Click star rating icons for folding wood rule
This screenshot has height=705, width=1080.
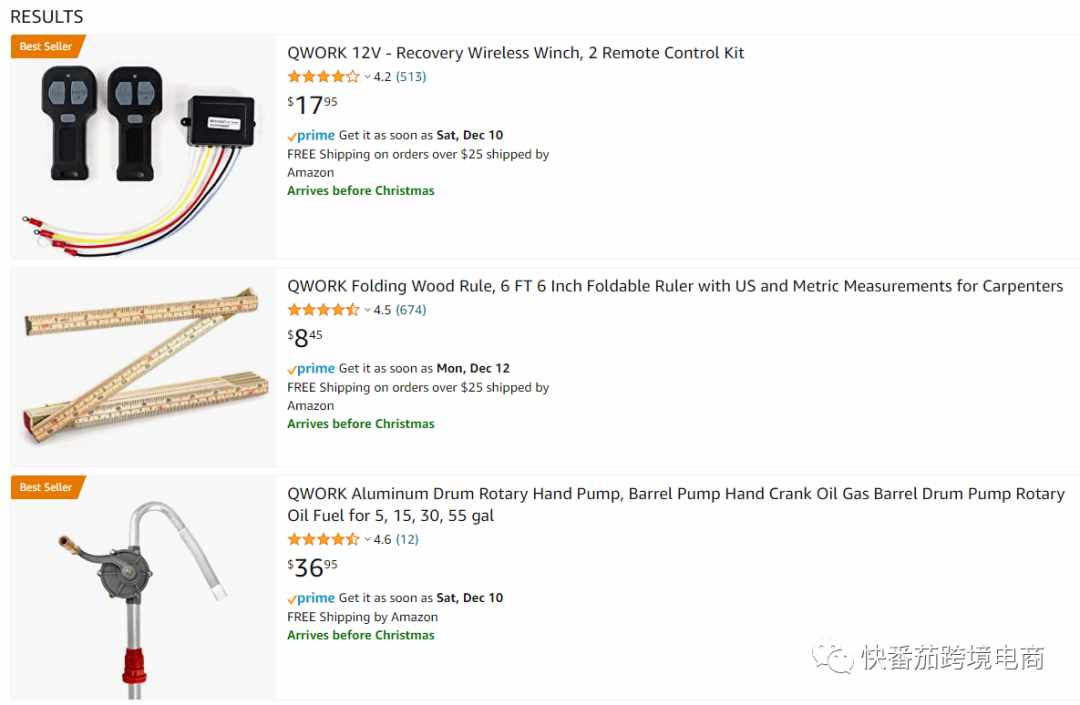pos(324,310)
